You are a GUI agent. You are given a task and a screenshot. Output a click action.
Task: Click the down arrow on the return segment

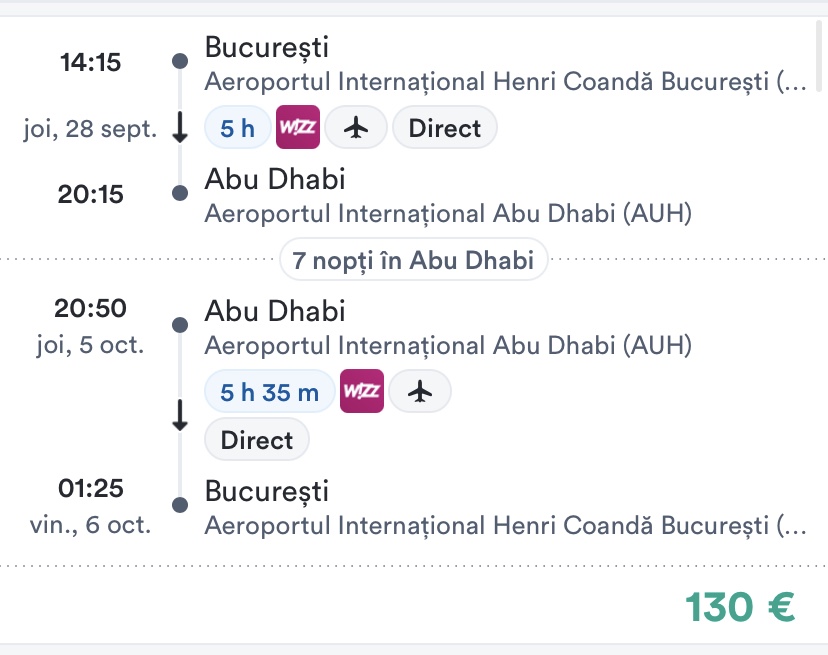(180, 415)
